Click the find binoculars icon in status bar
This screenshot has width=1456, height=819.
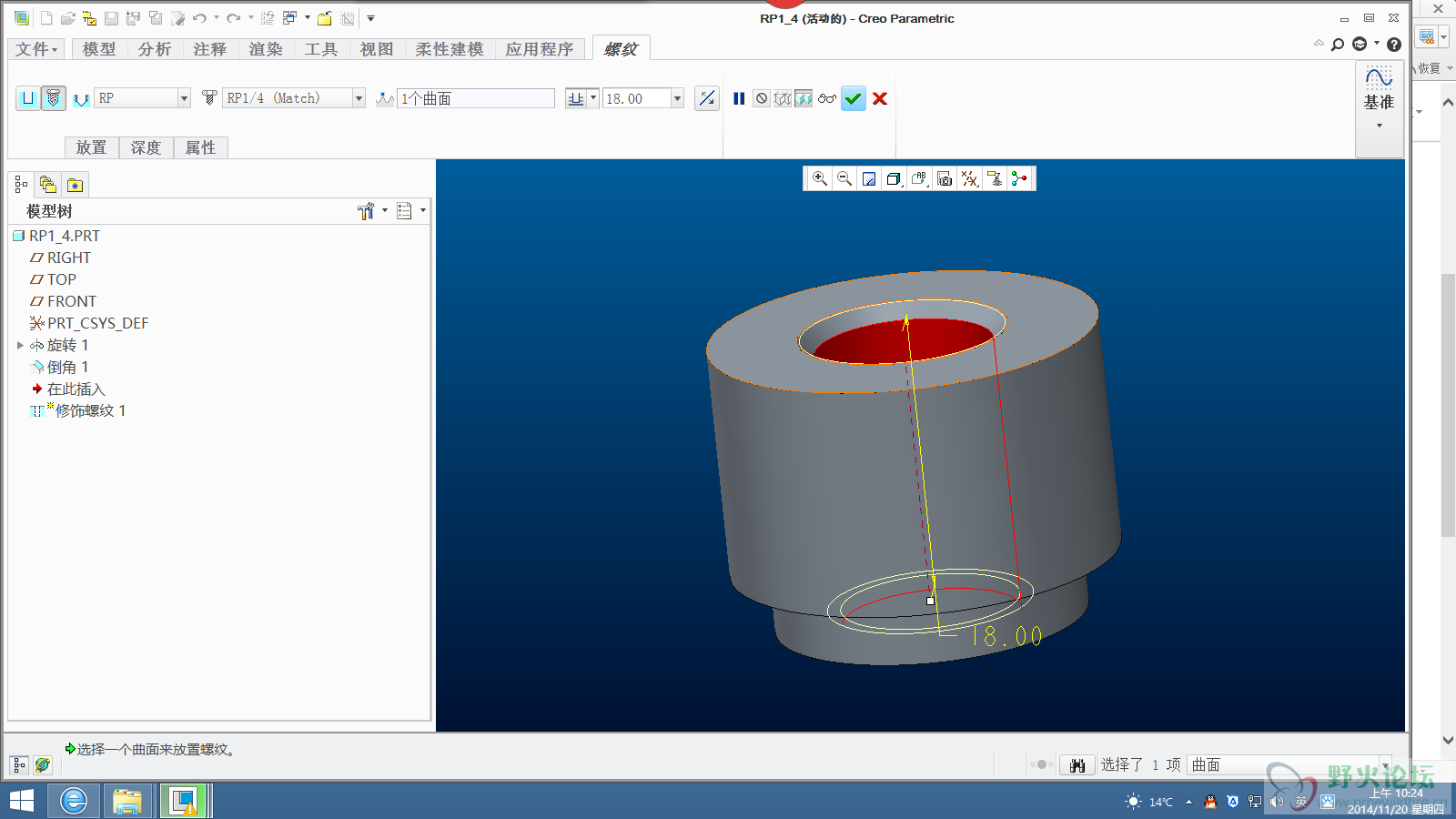click(x=1077, y=765)
